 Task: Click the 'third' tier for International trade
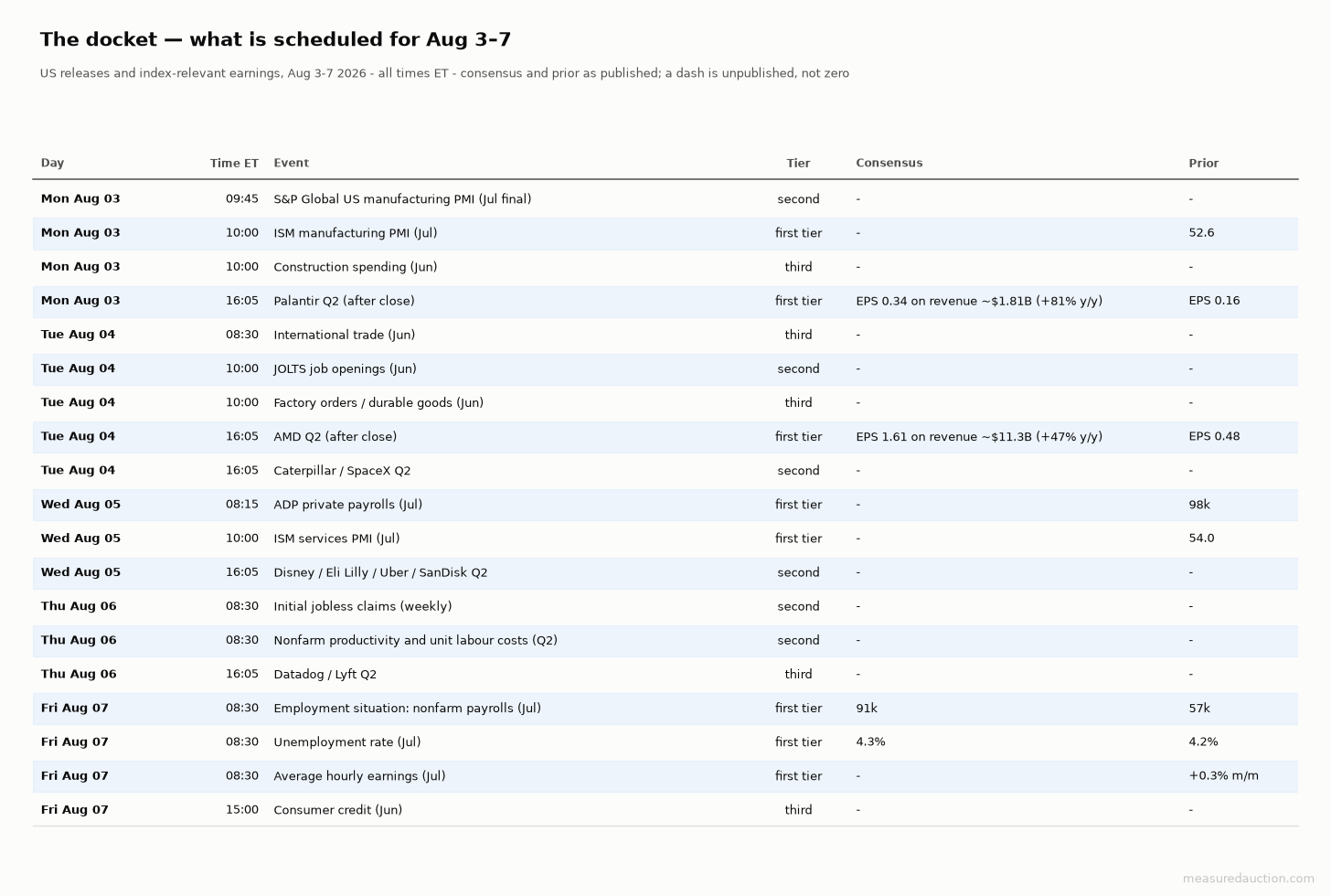point(798,335)
